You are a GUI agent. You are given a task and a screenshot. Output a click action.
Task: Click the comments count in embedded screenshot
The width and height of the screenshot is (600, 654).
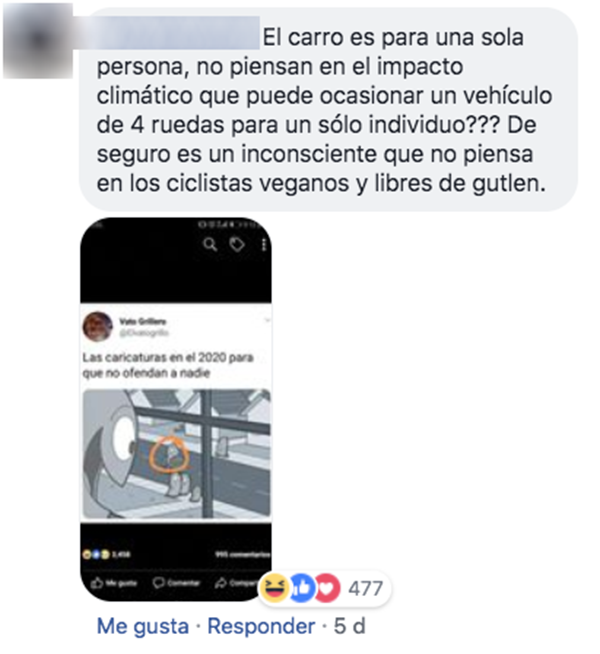pyautogui.click(x=243, y=554)
